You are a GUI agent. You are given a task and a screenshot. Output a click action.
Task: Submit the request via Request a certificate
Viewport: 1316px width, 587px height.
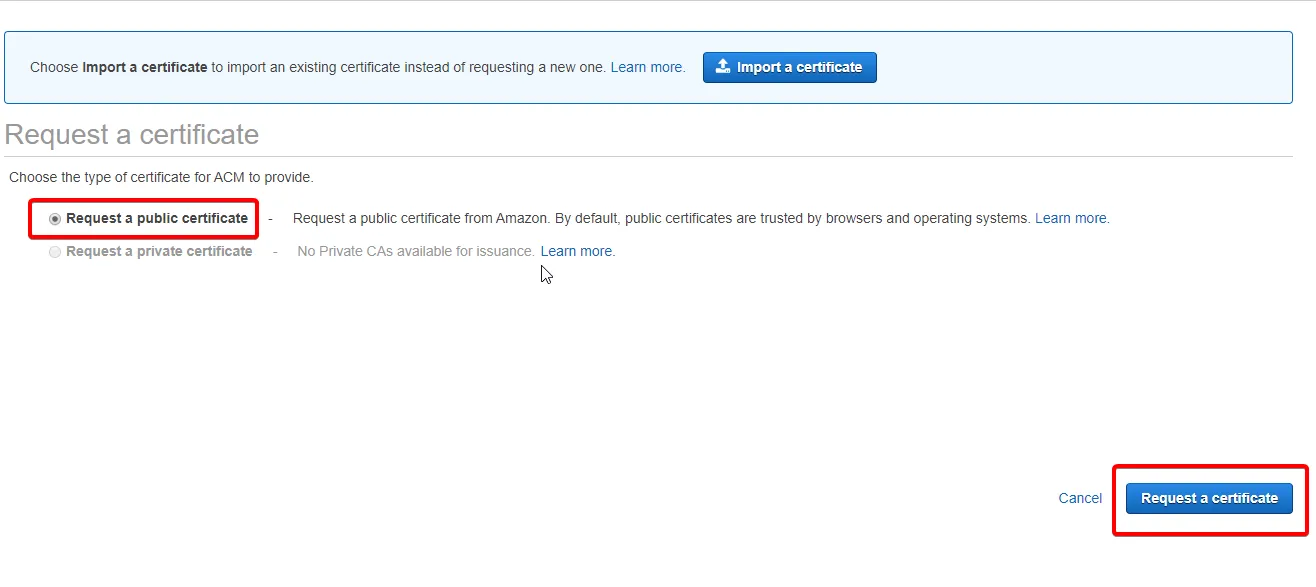coord(1210,498)
